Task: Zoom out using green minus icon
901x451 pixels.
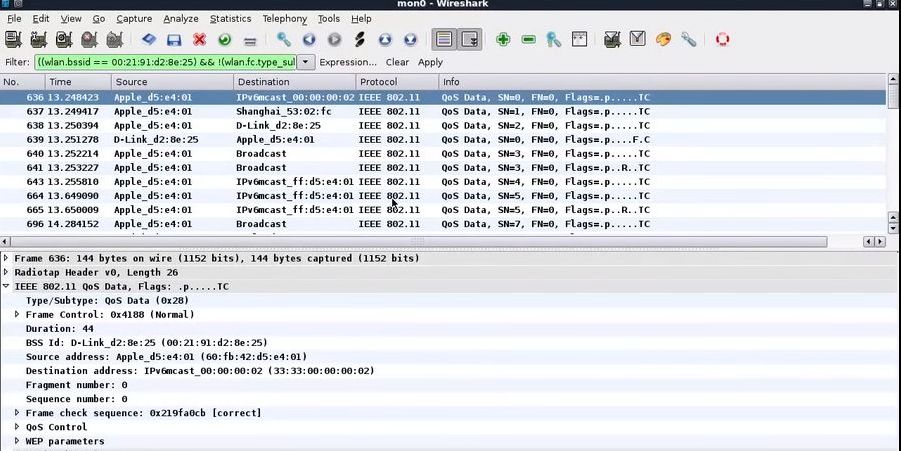Action: click(529, 40)
